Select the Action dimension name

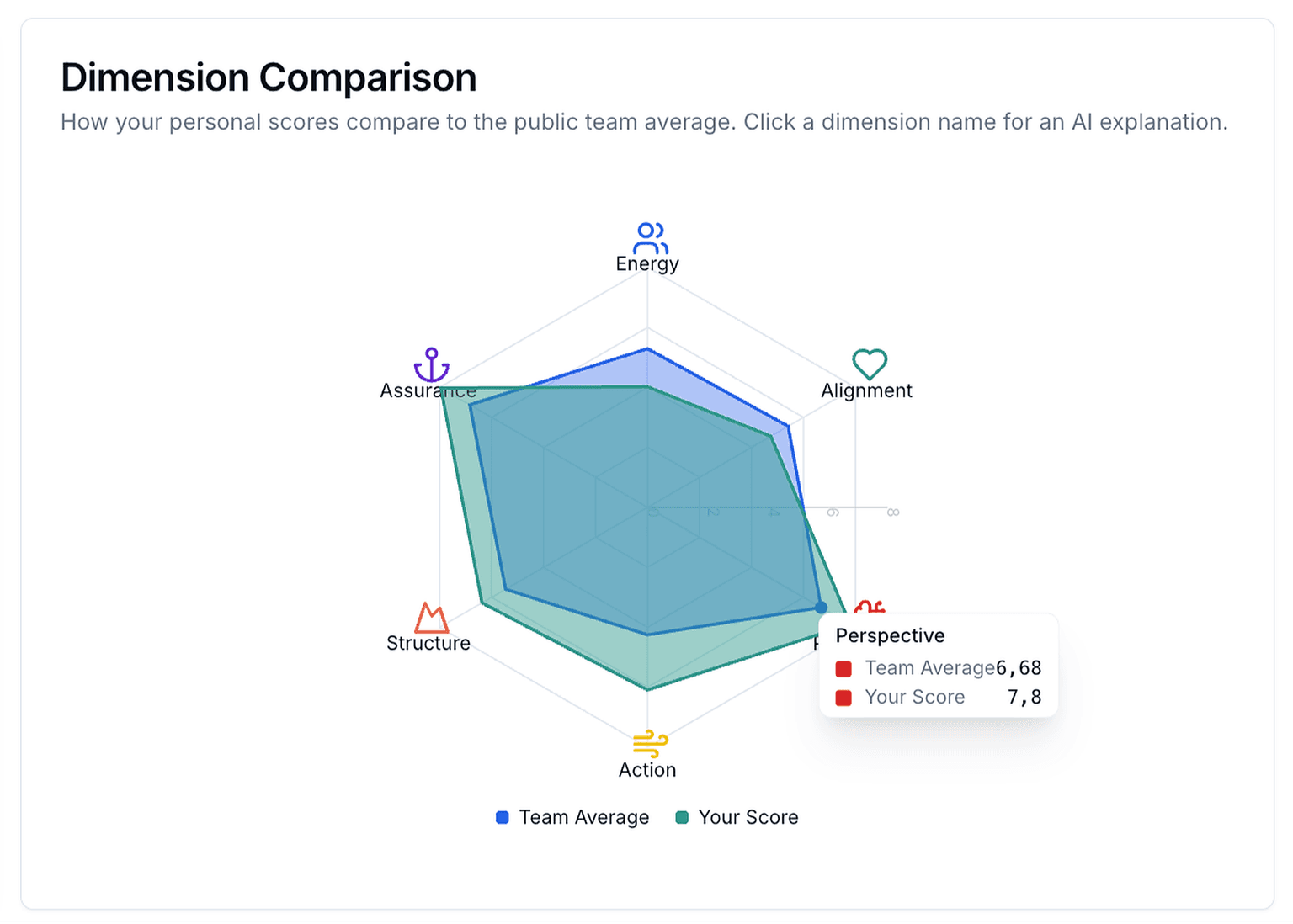tap(647, 768)
